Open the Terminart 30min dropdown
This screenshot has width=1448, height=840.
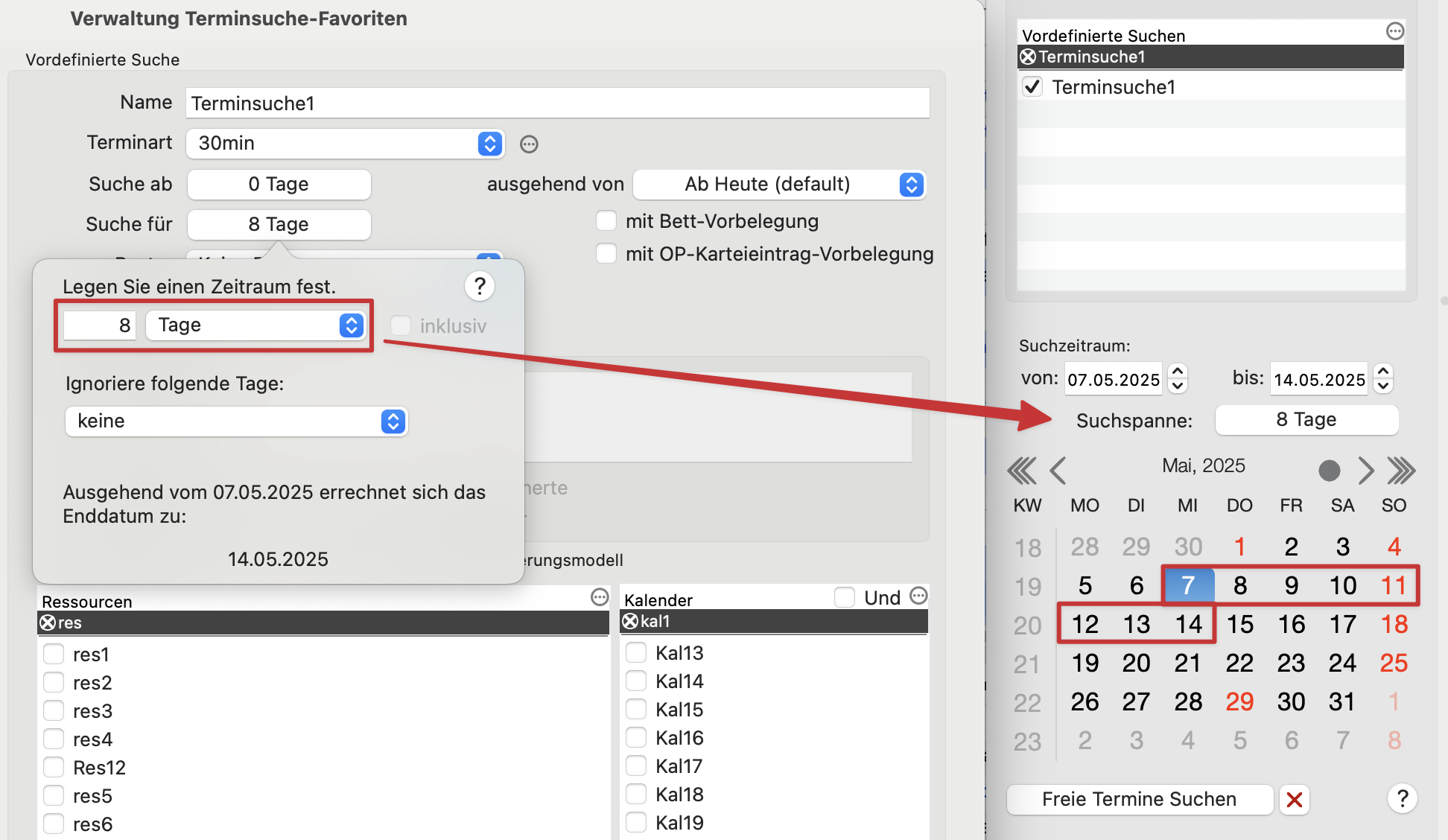[346, 143]
